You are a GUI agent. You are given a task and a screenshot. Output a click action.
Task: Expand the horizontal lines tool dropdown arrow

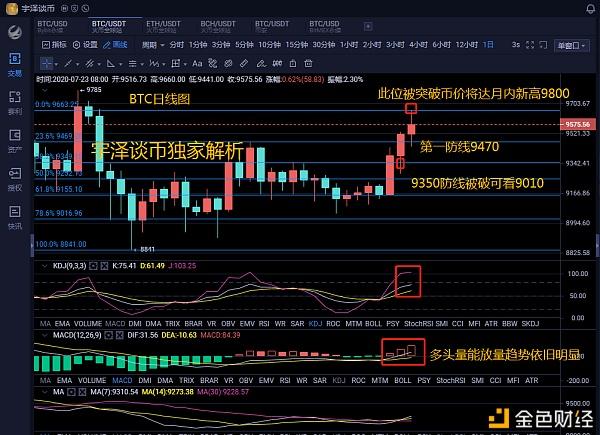[142, 64]
